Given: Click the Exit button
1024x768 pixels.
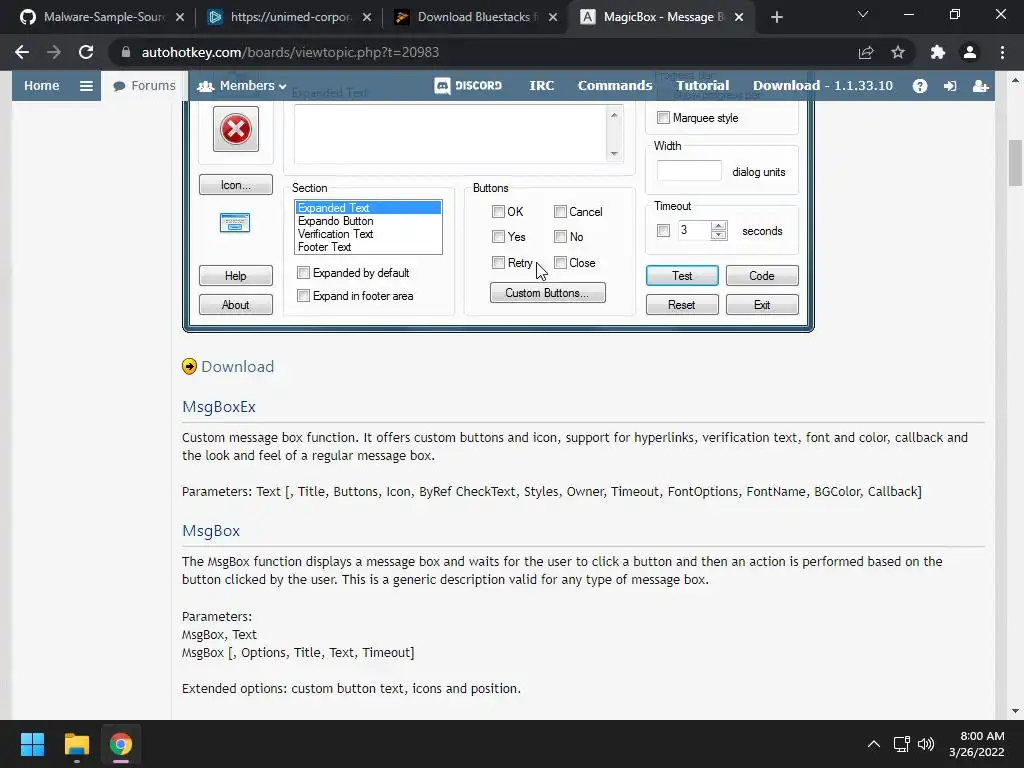Looking at the screenshot, I should point(761,304).
